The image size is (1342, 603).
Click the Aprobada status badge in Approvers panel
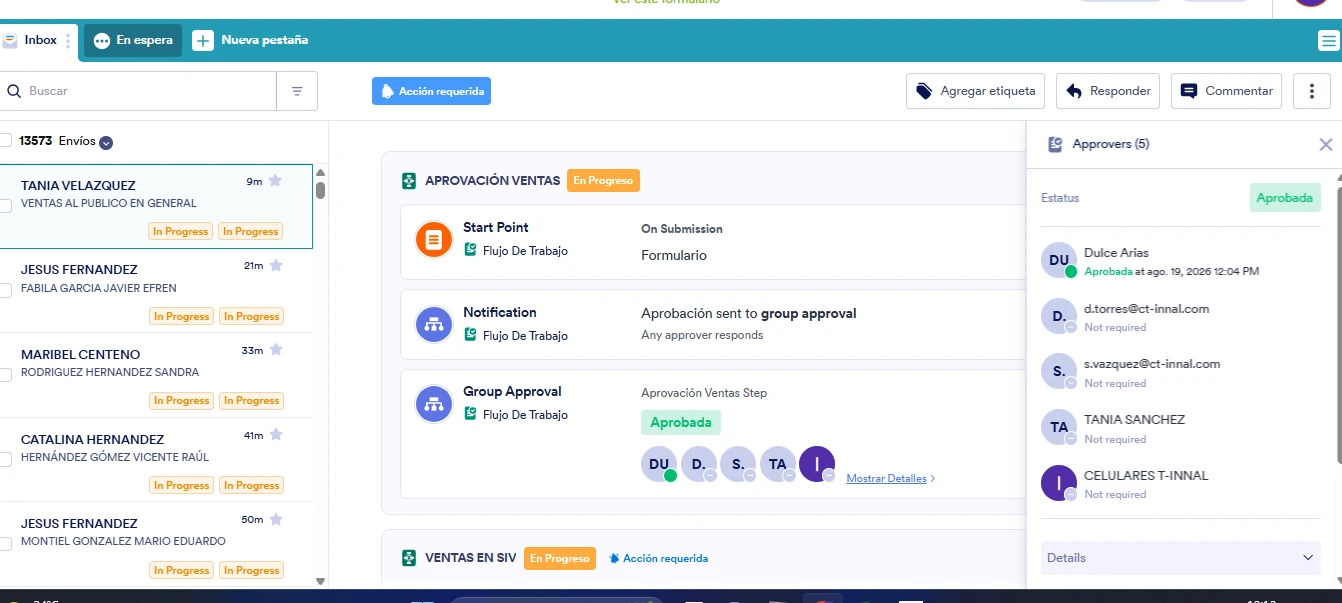pyautogui.click(x=1285, y=198)
